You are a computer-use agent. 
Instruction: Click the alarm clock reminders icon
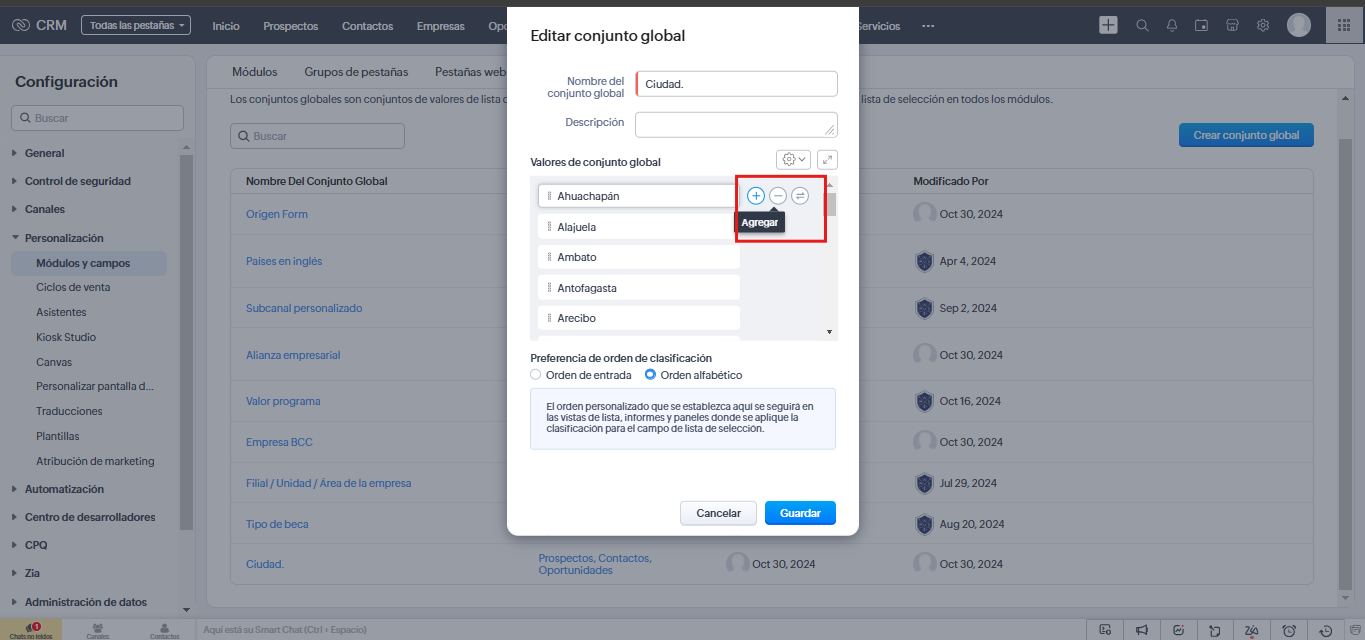(x=1289, y=630)
